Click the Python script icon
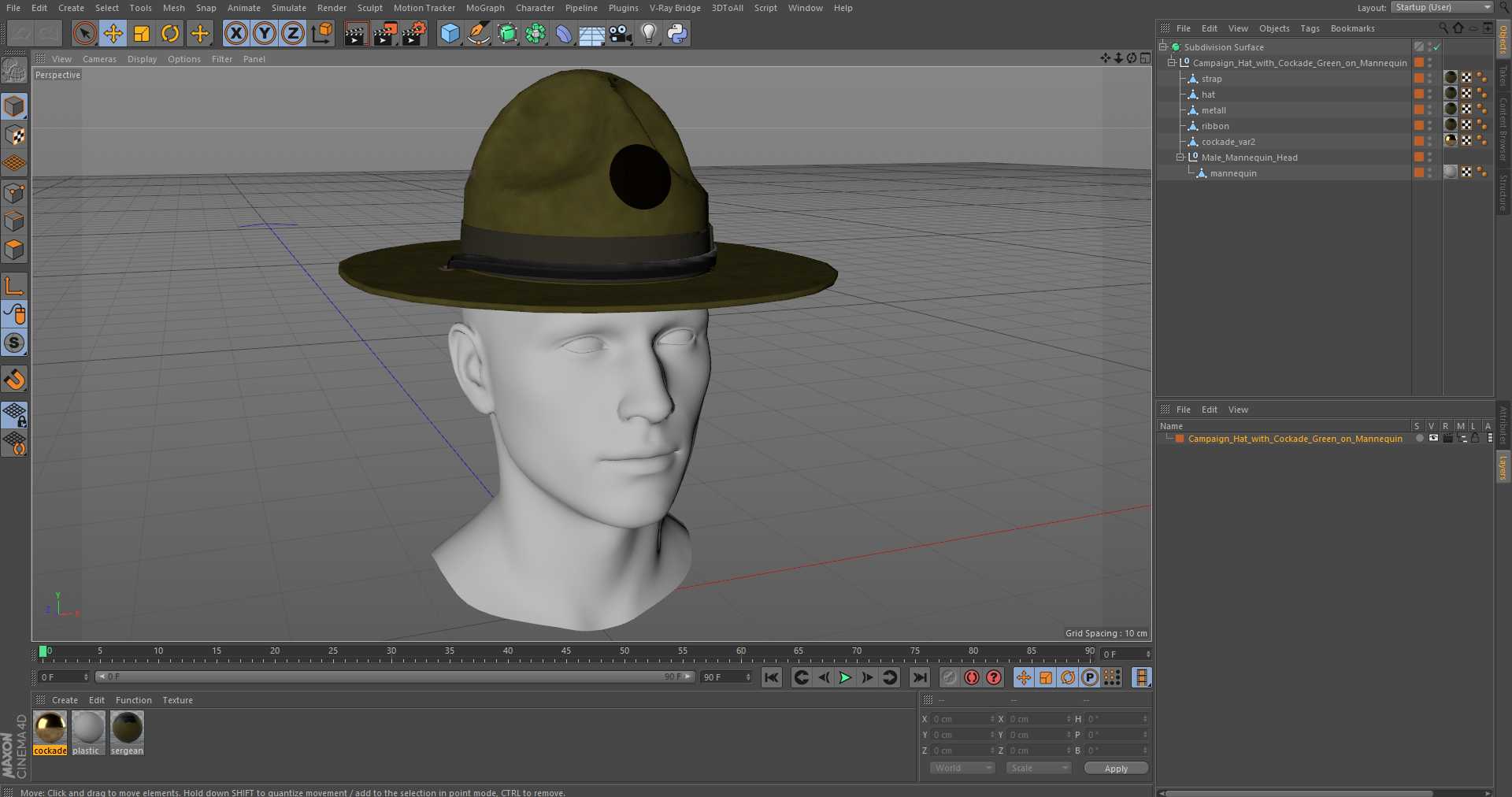This screenshot has width=1512, height=797. click(677, 33)
